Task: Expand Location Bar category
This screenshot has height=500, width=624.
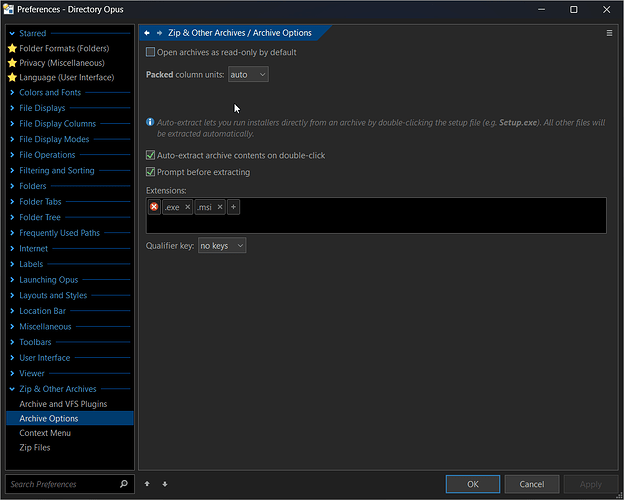Action: point(12,311)
